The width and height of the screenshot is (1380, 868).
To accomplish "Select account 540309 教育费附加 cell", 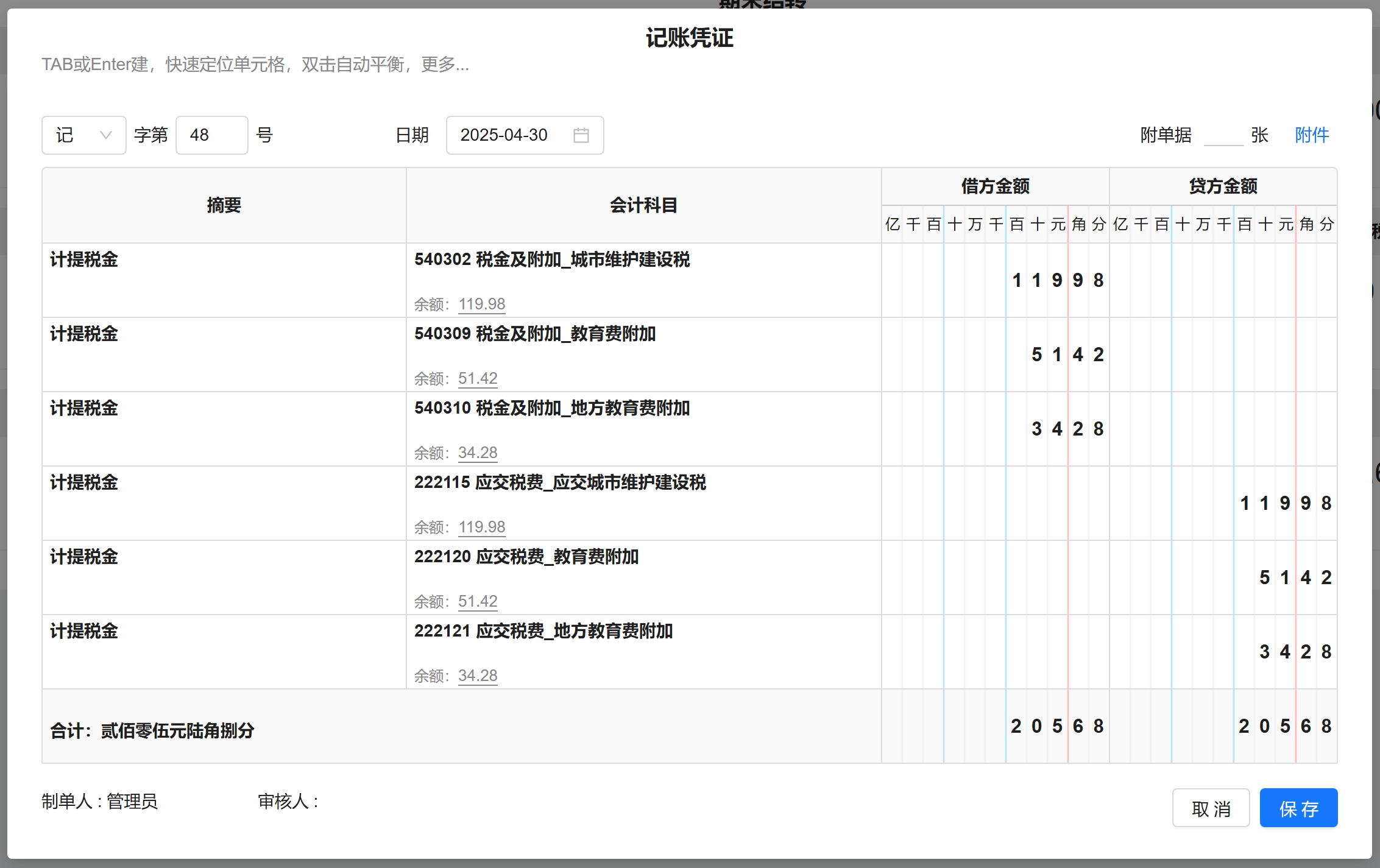I will point(534,334).
